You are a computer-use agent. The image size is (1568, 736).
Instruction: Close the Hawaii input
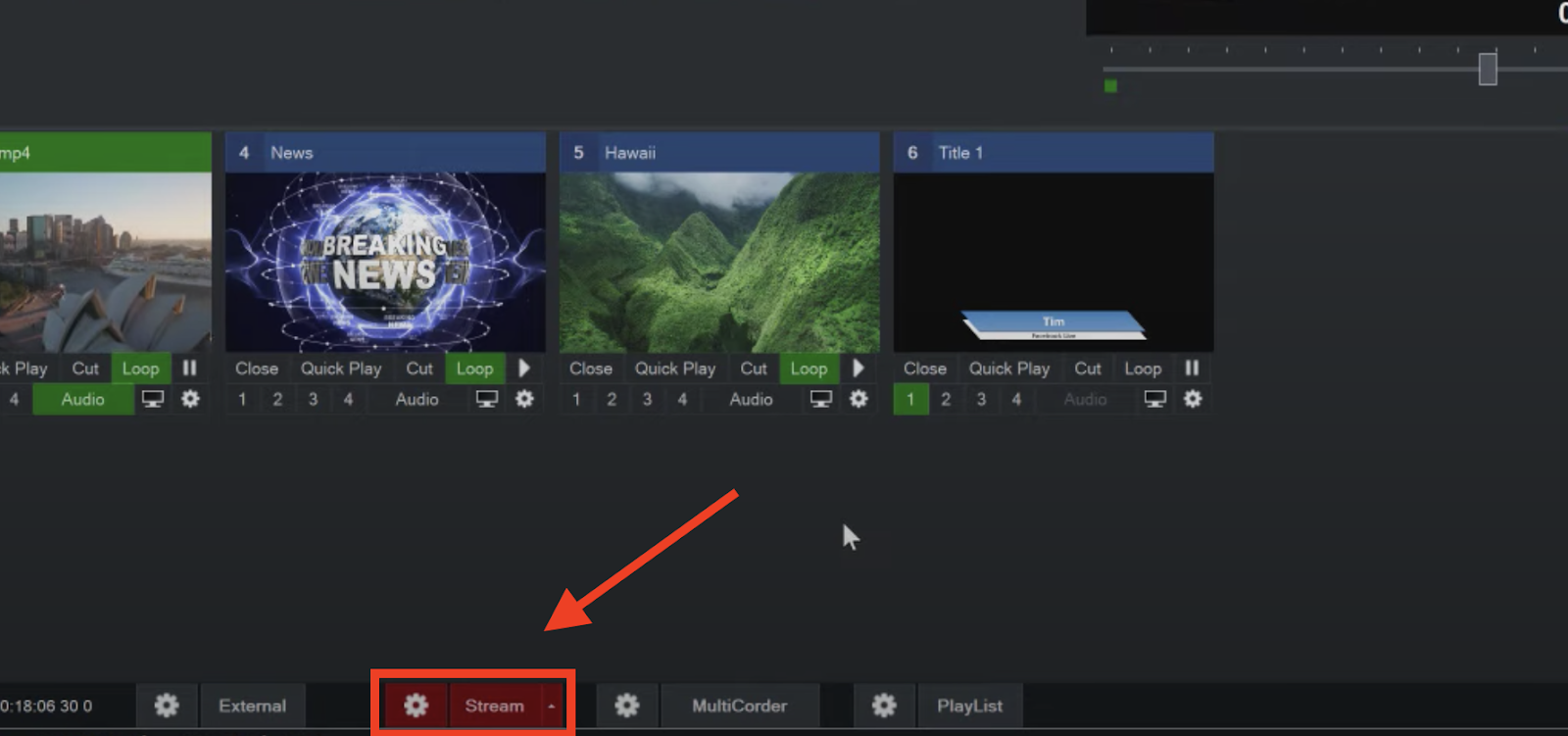click(591, 368)
